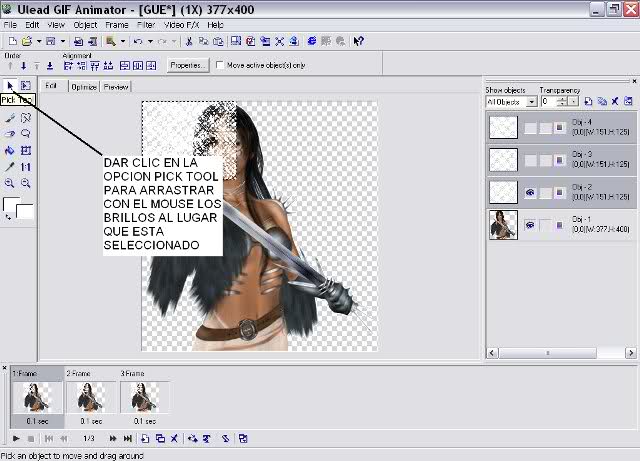Click the Duplicate object icon in object panel
This screenshot has width=640, height=461.
pos(602,101)
